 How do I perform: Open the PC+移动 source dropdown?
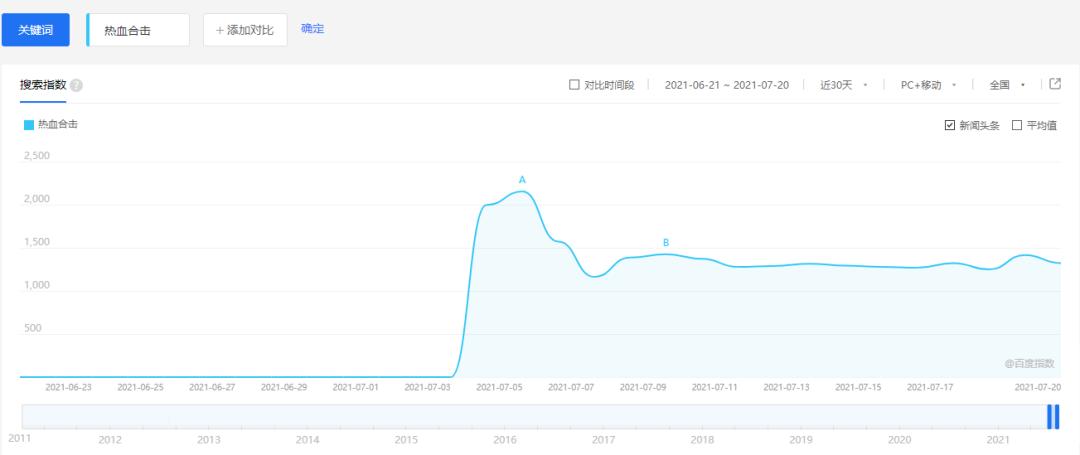pyautogui.click(x=928, y=85)
